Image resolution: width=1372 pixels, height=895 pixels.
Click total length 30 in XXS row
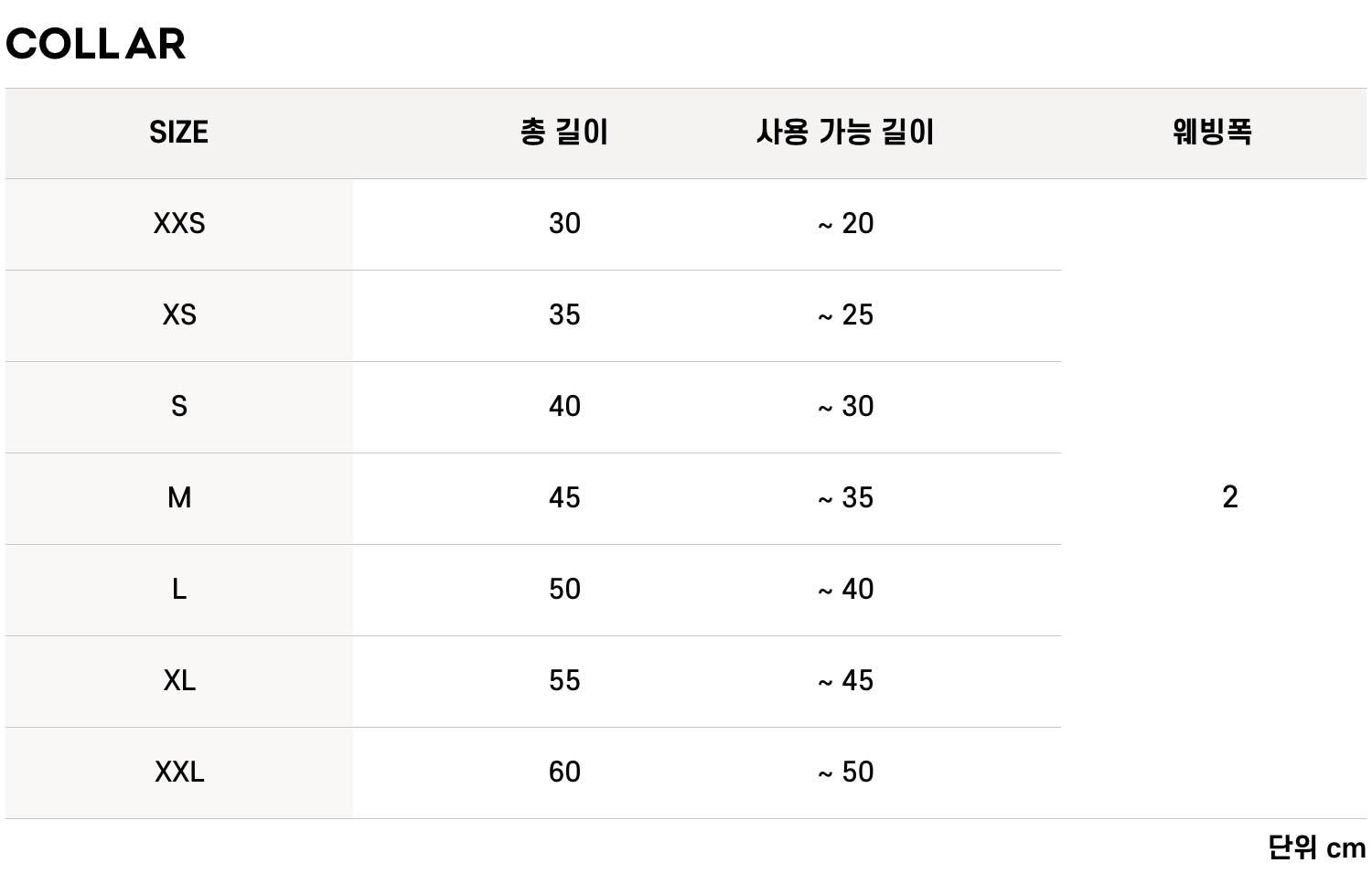[564, 224]
